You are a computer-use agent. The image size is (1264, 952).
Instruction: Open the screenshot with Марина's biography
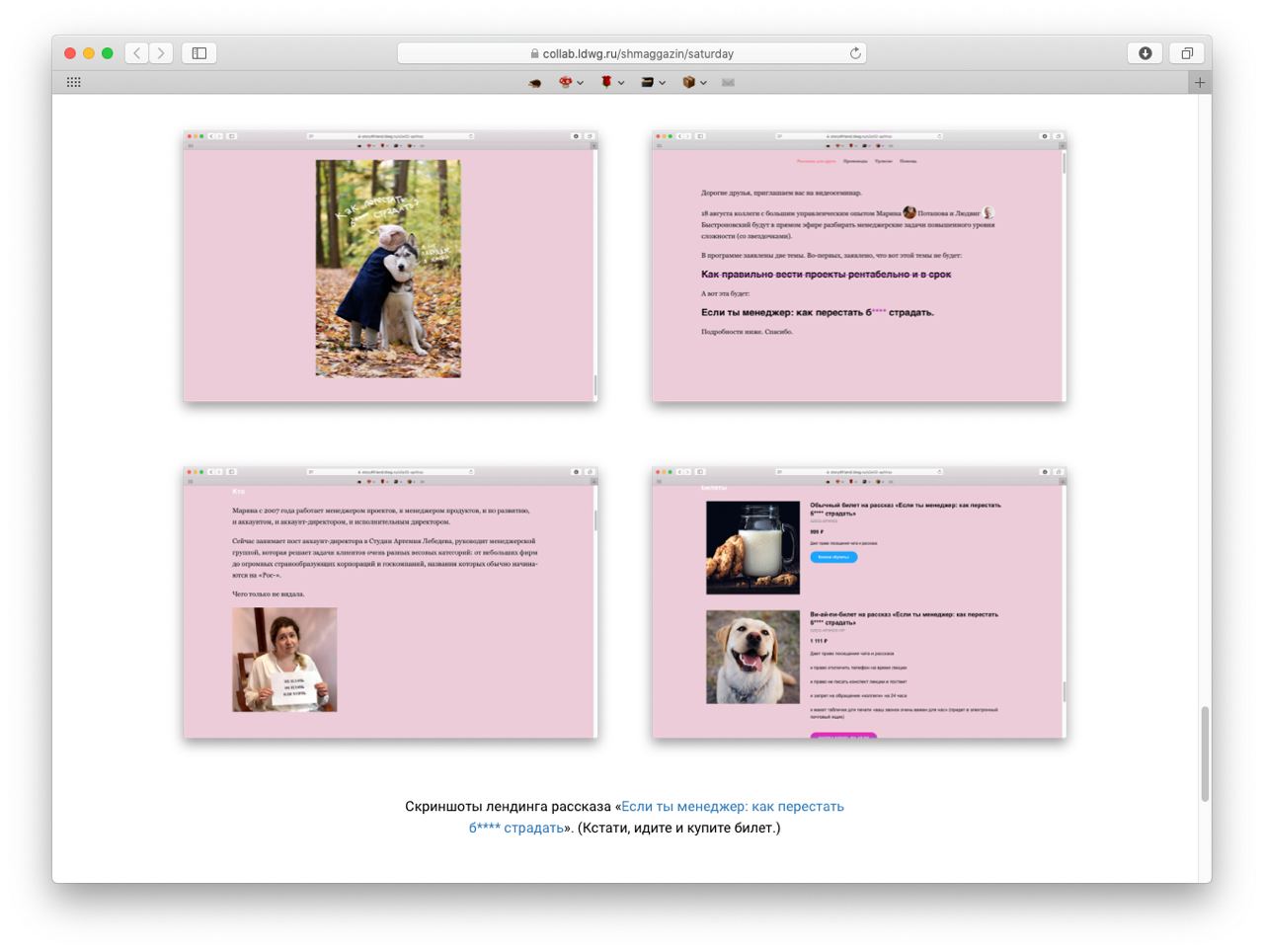[390, 602]
